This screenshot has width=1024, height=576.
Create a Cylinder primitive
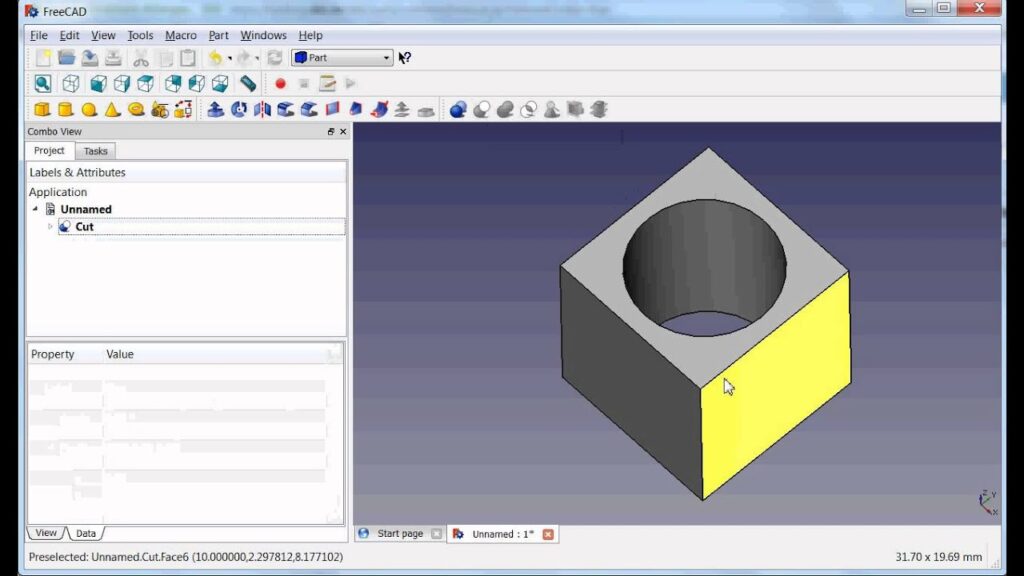tap(65, 110)
